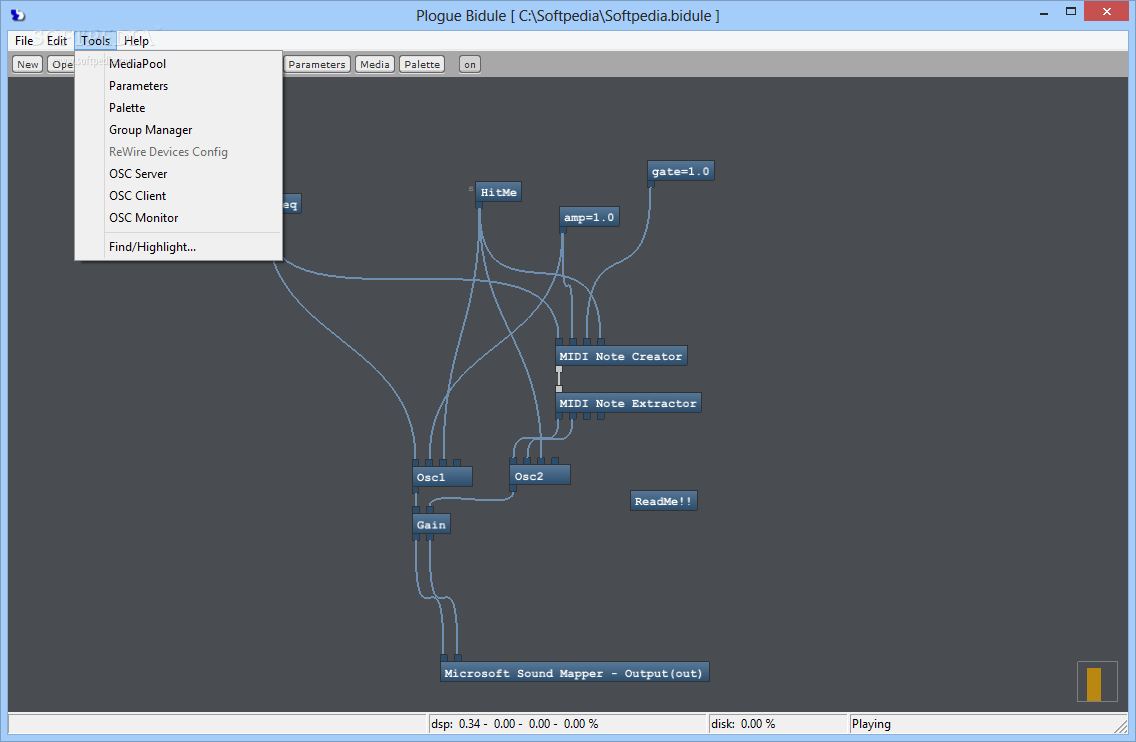Open OSC Server from Tools menu
The image size is (1136, 742).
coord(178,174)
